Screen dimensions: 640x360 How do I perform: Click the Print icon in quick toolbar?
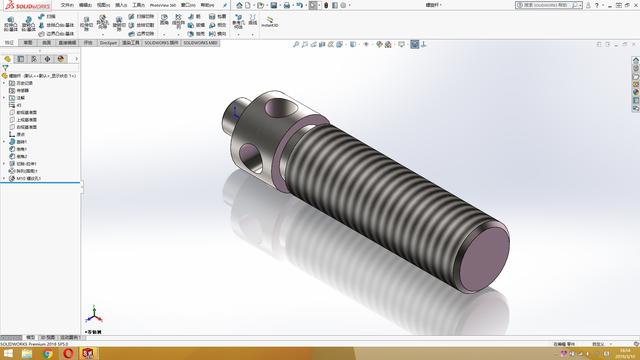click(287, 5)
